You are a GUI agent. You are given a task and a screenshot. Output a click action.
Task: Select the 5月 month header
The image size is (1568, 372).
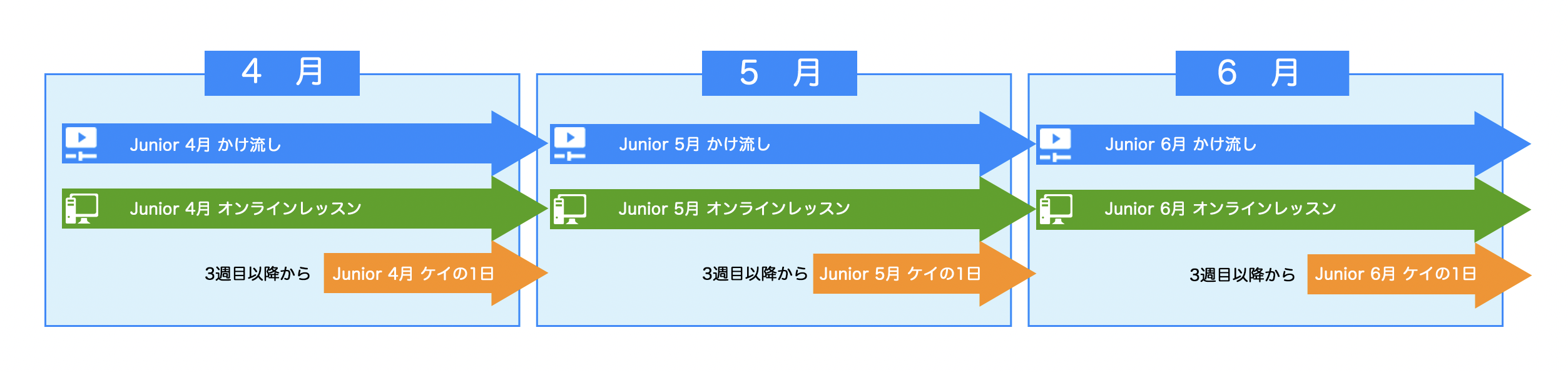point(779,73)
